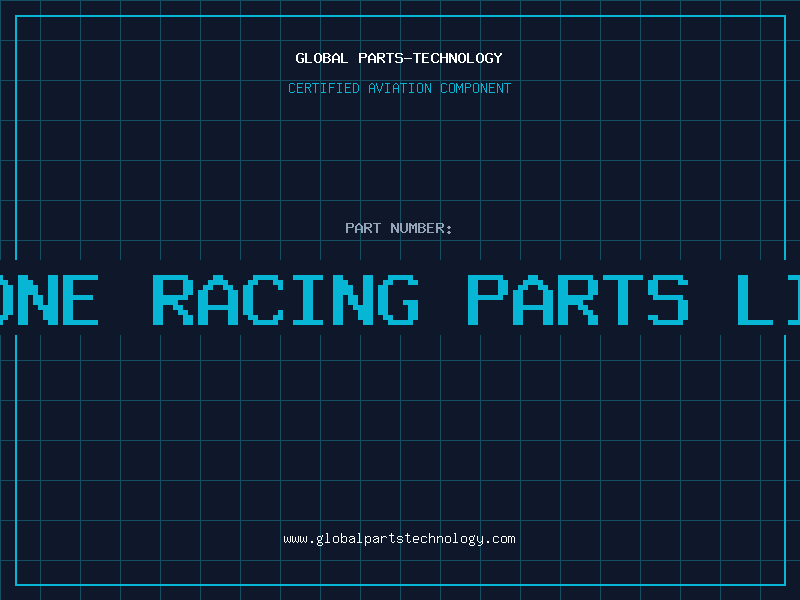Click the word RACING in the banner
800x600 pixels.
point(286,300)
